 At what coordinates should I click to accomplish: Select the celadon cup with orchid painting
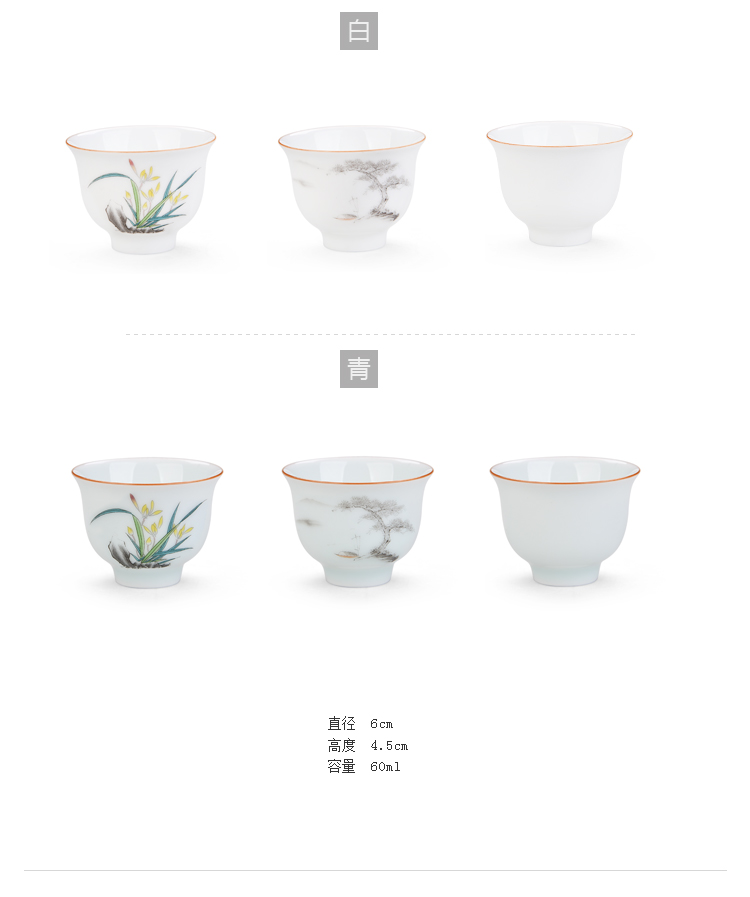147,522
